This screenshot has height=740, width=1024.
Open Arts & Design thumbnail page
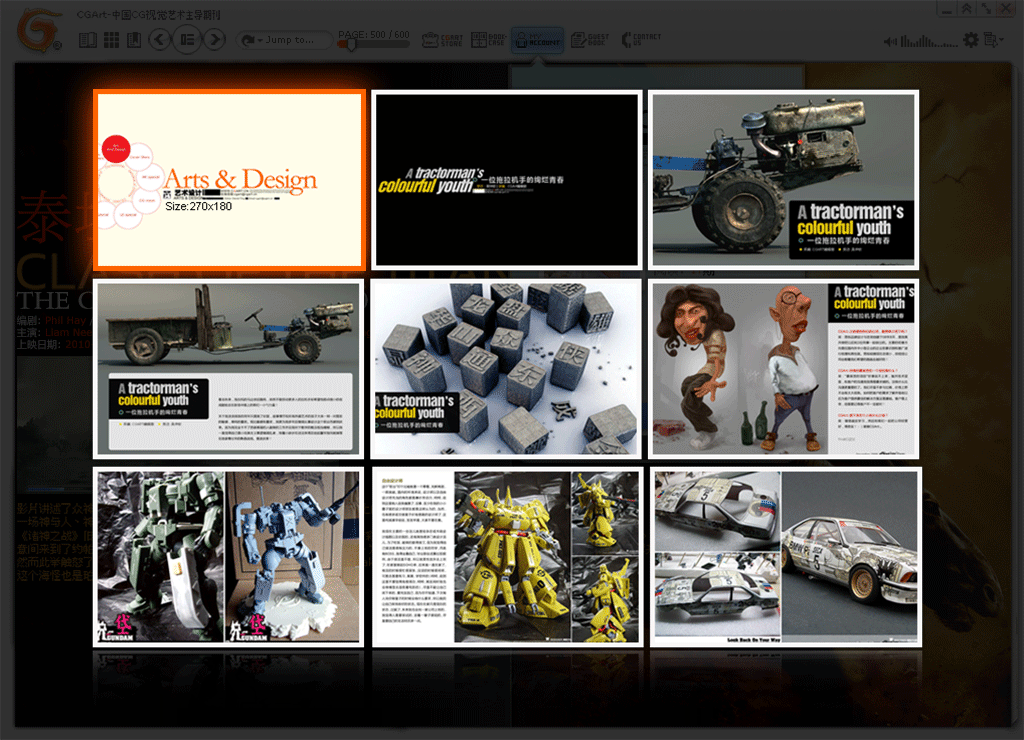229,180
